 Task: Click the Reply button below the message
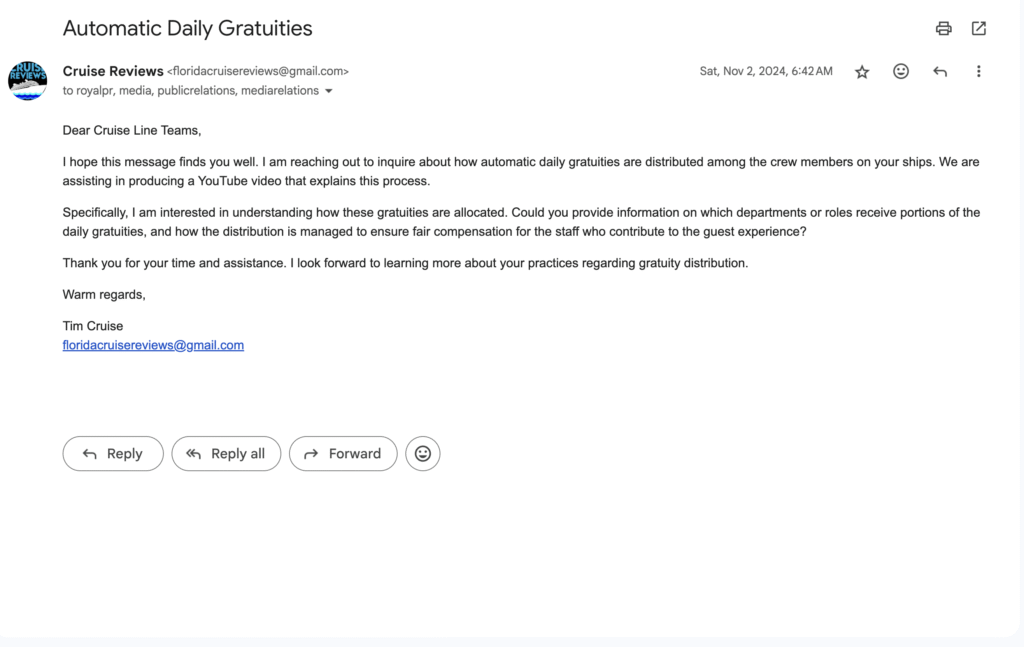[x=113, y=454]
